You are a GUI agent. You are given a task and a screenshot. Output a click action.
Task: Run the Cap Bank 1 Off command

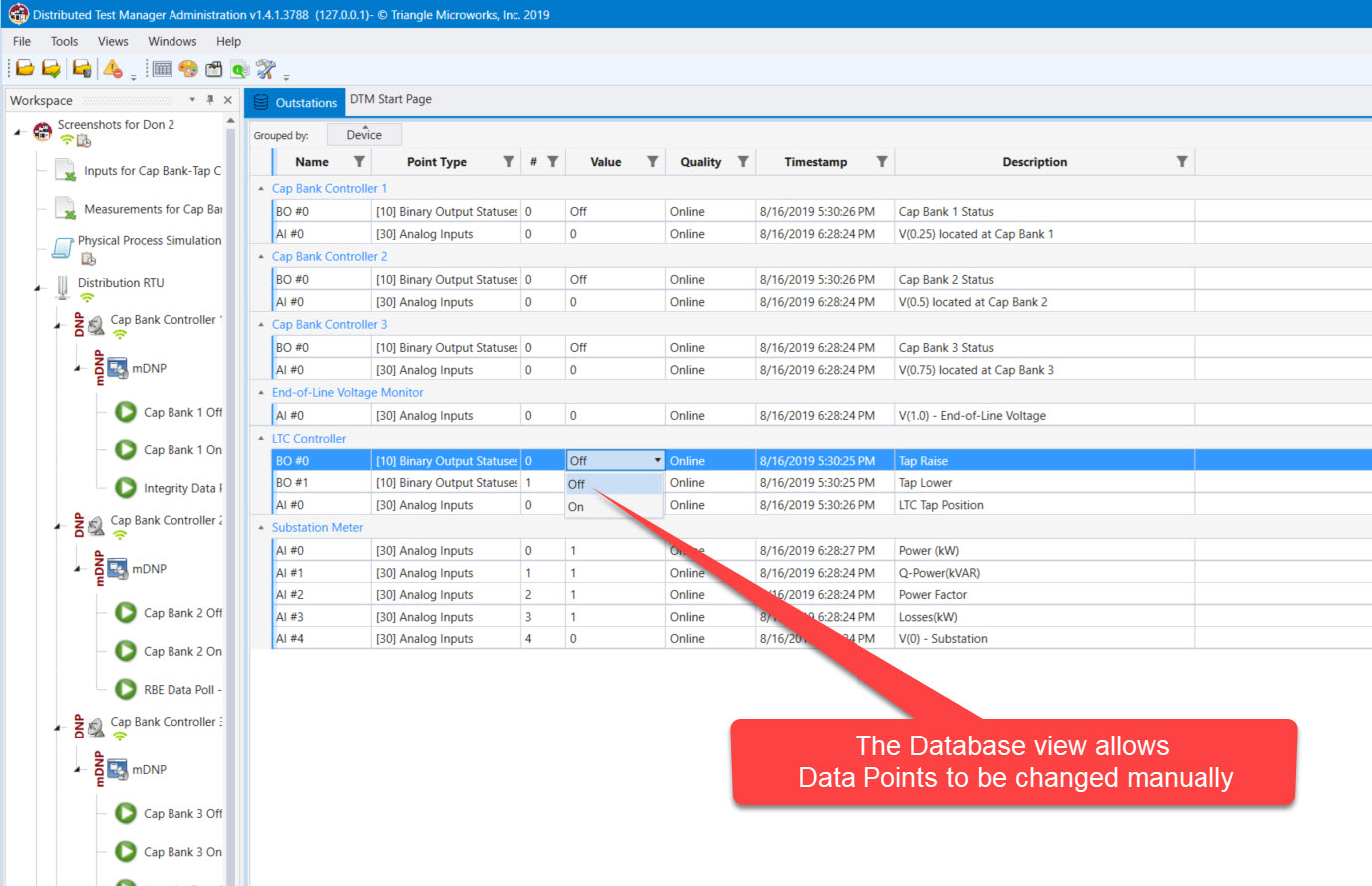point(126,412)
